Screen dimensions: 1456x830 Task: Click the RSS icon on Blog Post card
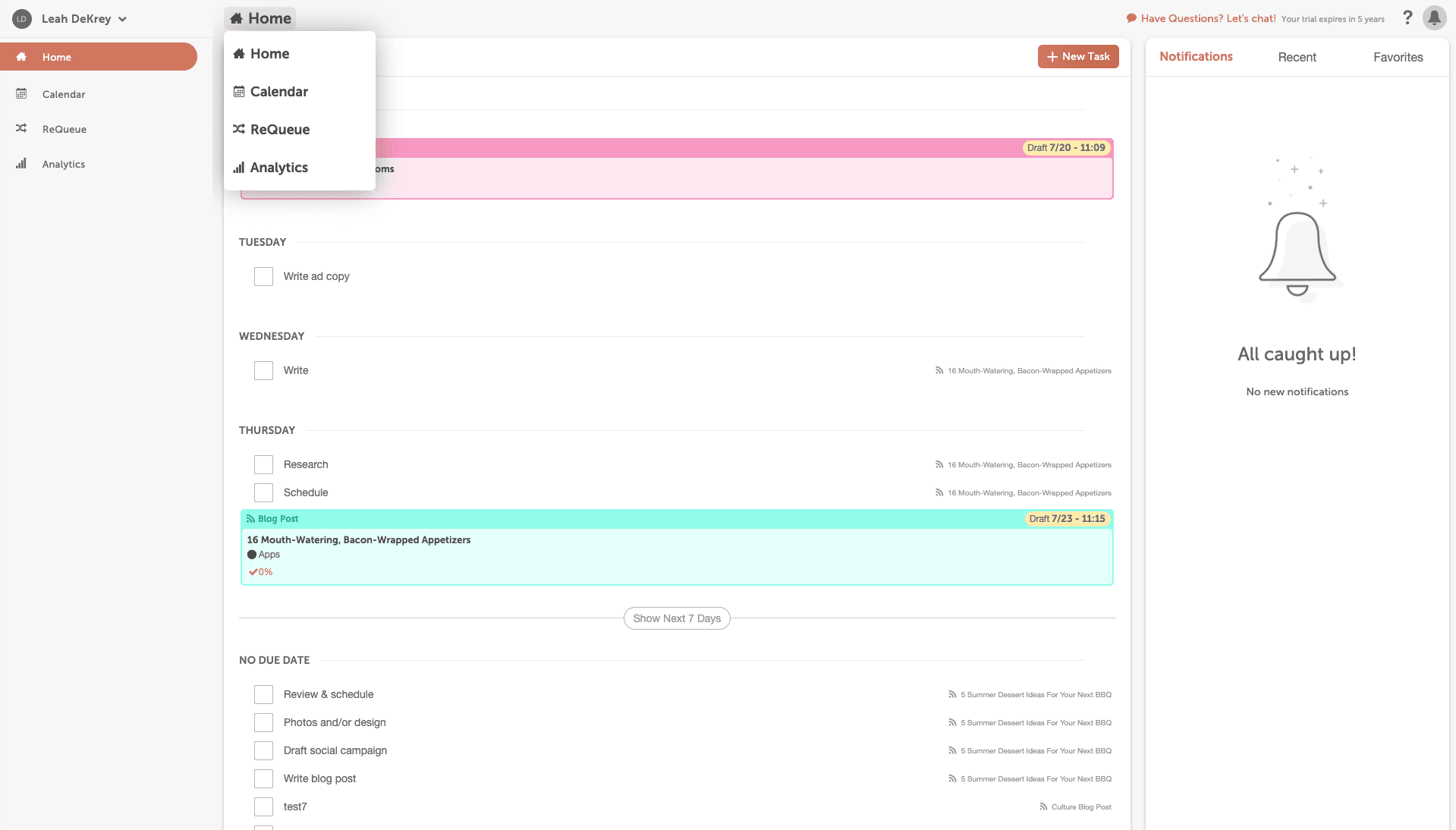[x=250, y=519]
